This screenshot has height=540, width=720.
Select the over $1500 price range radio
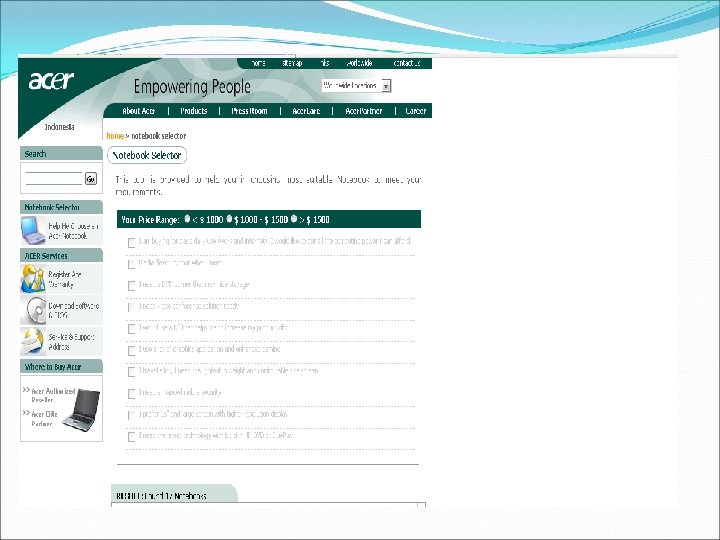point(294,219)
